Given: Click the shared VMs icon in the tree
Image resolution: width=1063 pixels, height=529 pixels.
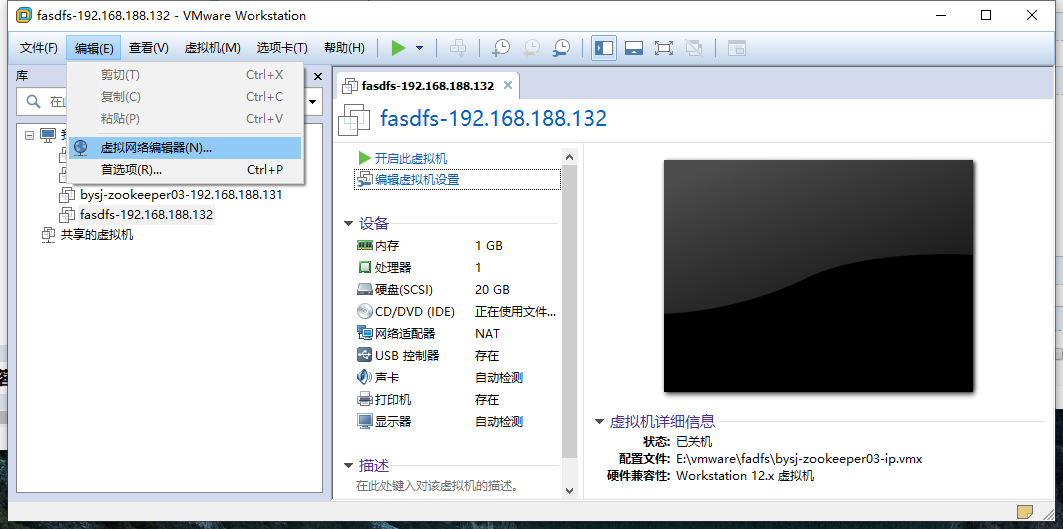Looking at the screenshot, I should coord(48,235).
